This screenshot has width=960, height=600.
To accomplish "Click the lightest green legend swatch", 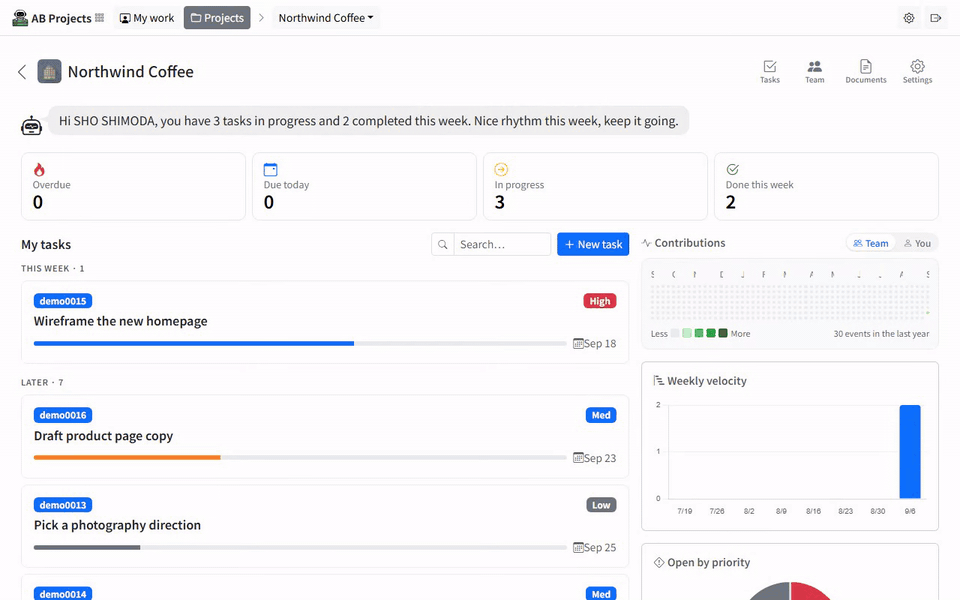I will pos(687,333).
